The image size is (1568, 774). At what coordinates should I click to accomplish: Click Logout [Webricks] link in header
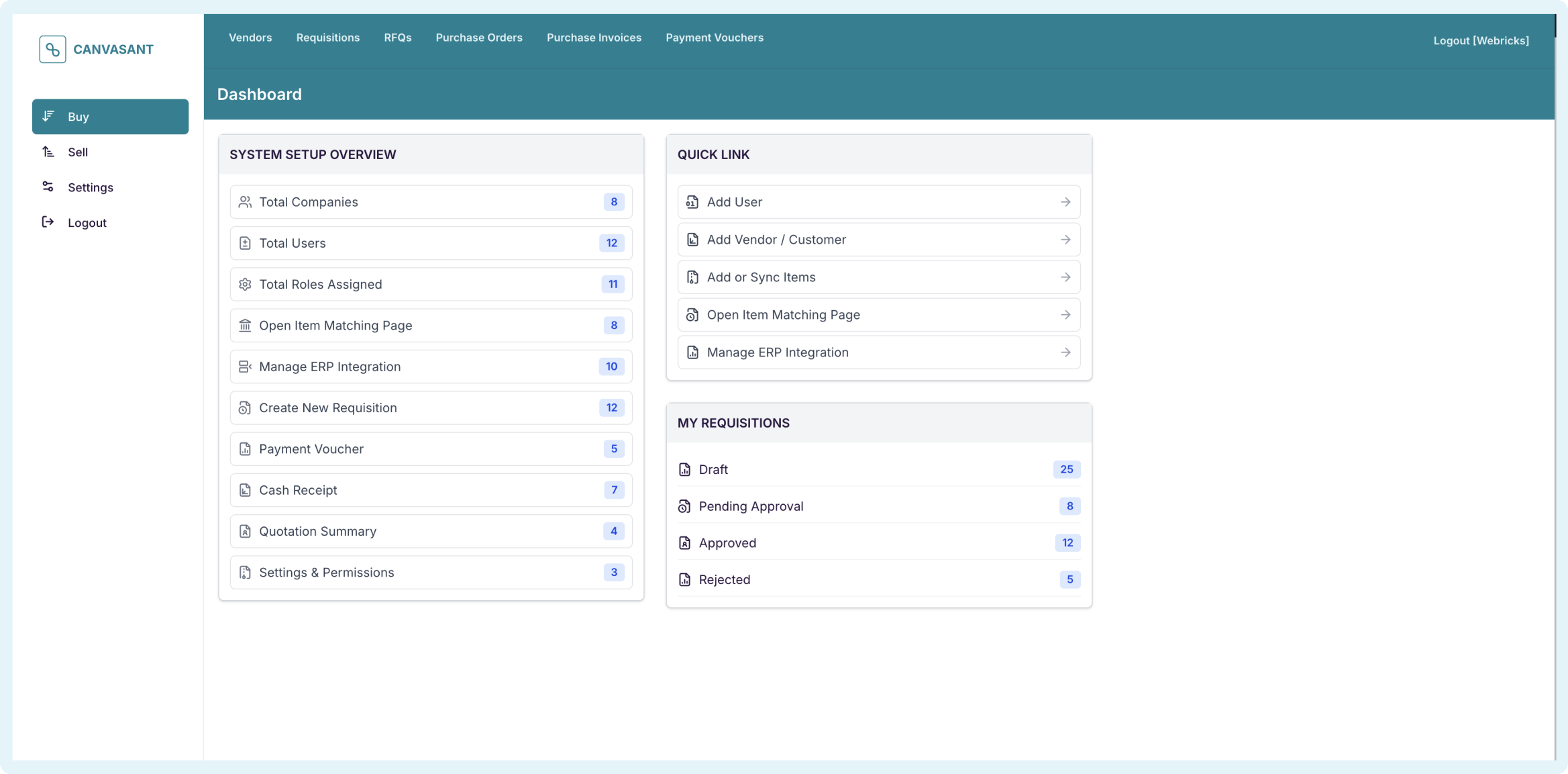click(1481, 40)
